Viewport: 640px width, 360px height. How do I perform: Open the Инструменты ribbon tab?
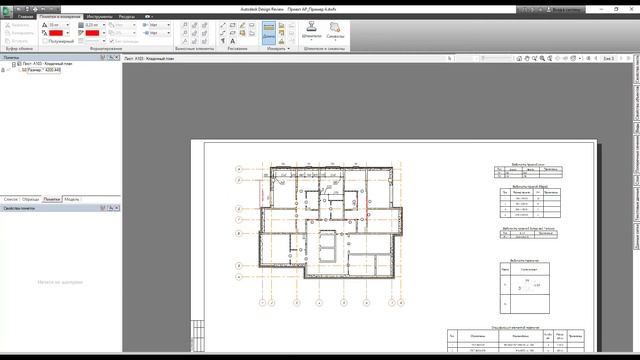[100, 17]
